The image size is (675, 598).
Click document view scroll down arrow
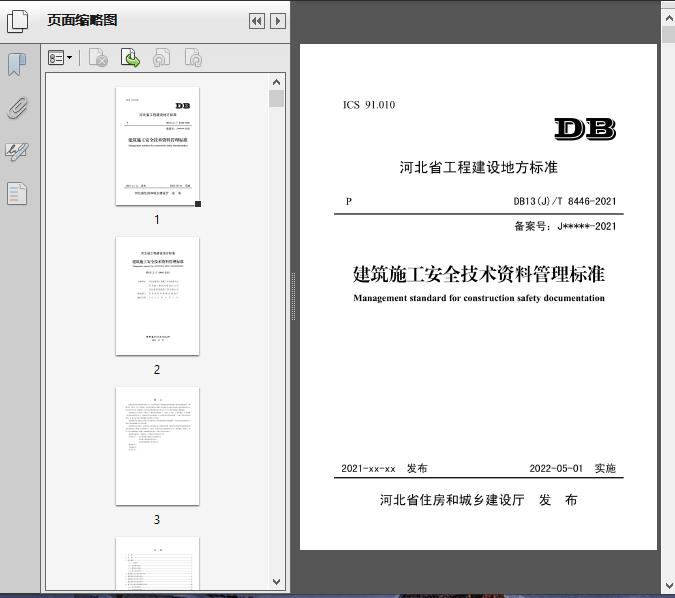pos(669,586)
